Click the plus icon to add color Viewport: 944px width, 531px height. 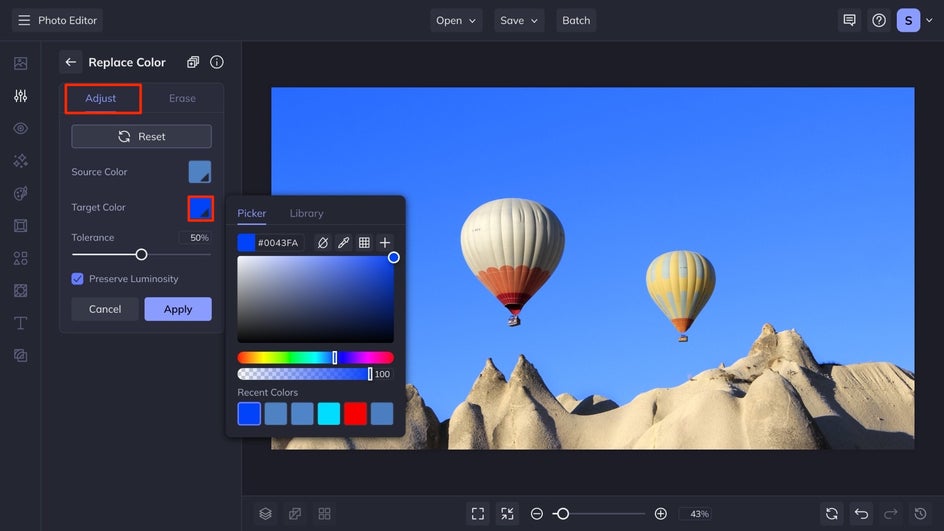(385, 243)
